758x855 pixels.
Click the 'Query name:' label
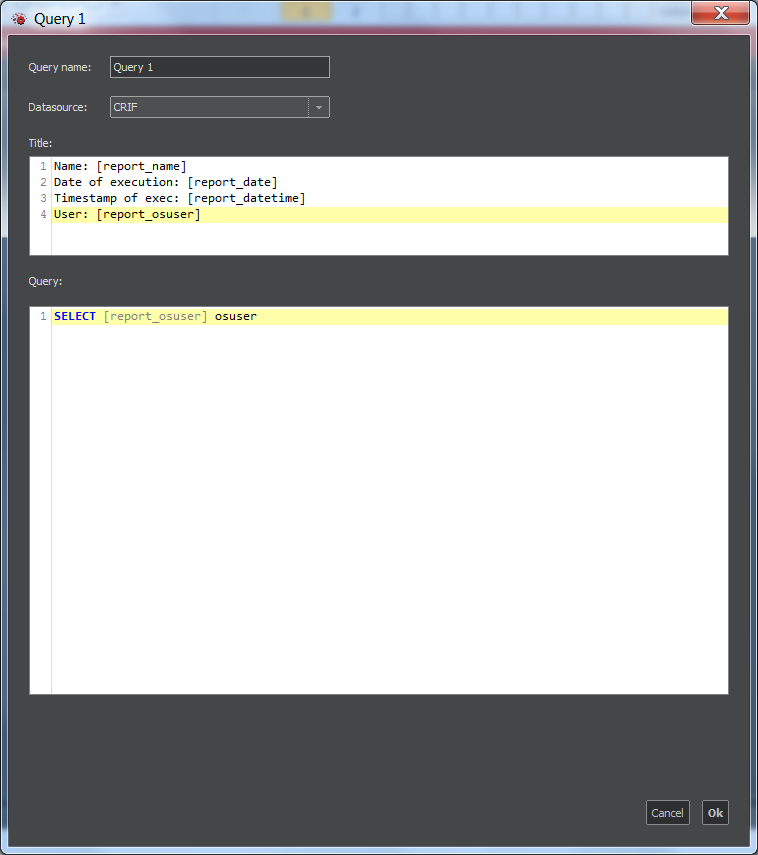point(60,67)
